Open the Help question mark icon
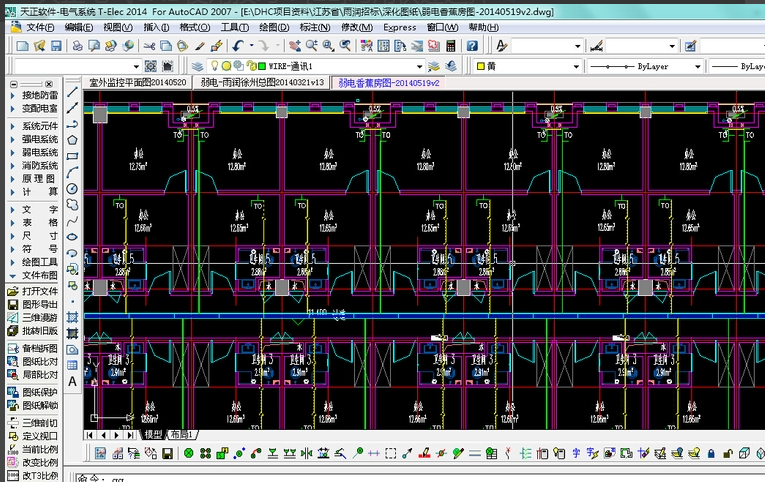The image size is (765, 482). (x=472, y=46)
